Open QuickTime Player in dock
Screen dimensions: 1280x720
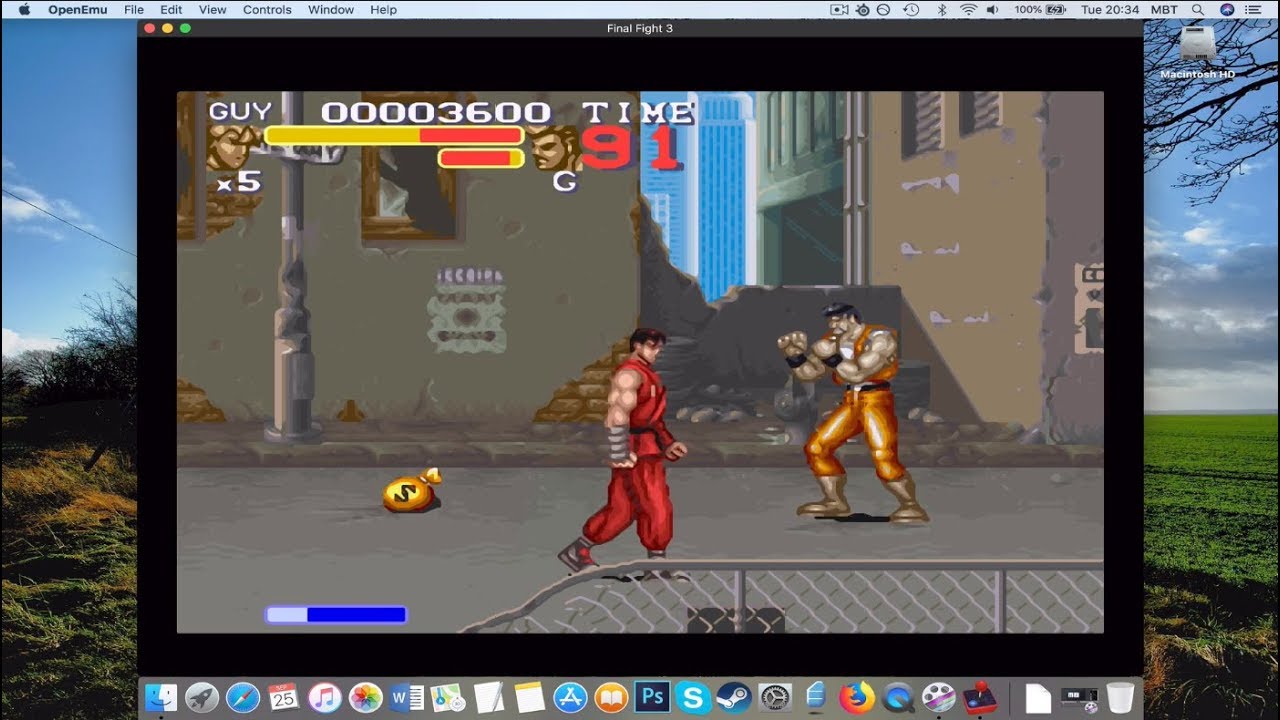coord(898,697)
